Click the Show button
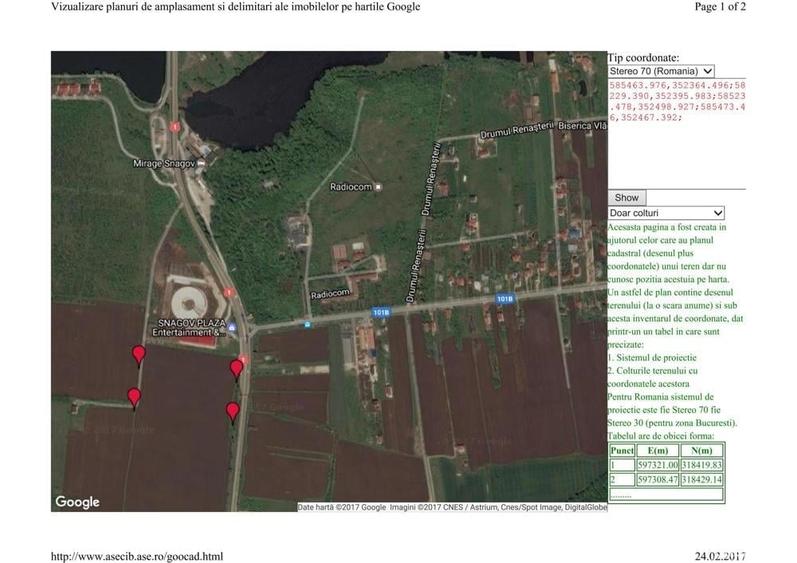The height and width of the screenshot is (563, 797). (x=627, y=198)
